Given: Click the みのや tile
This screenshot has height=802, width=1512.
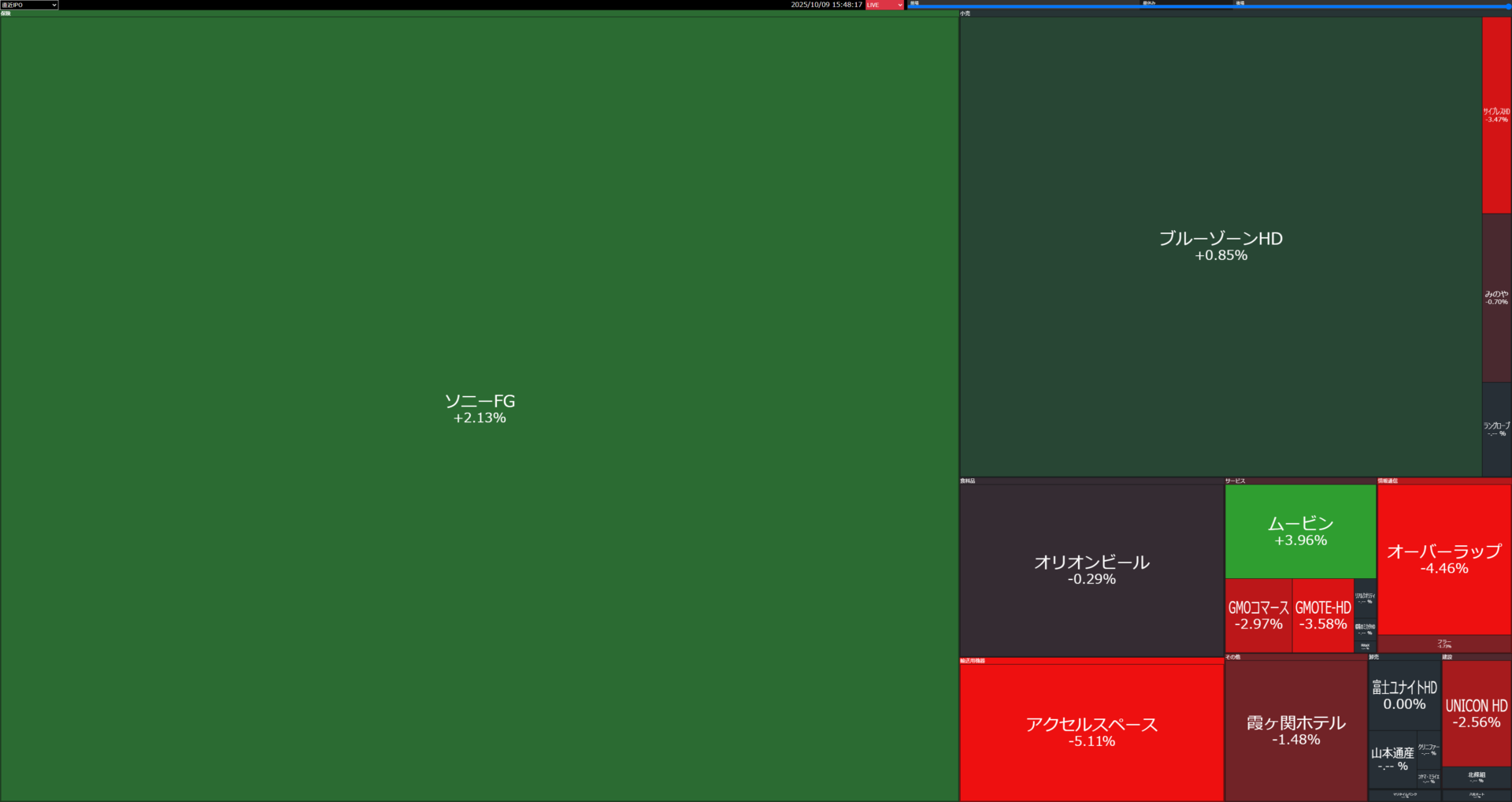Looking at the screenshot, I should 1496,298.
